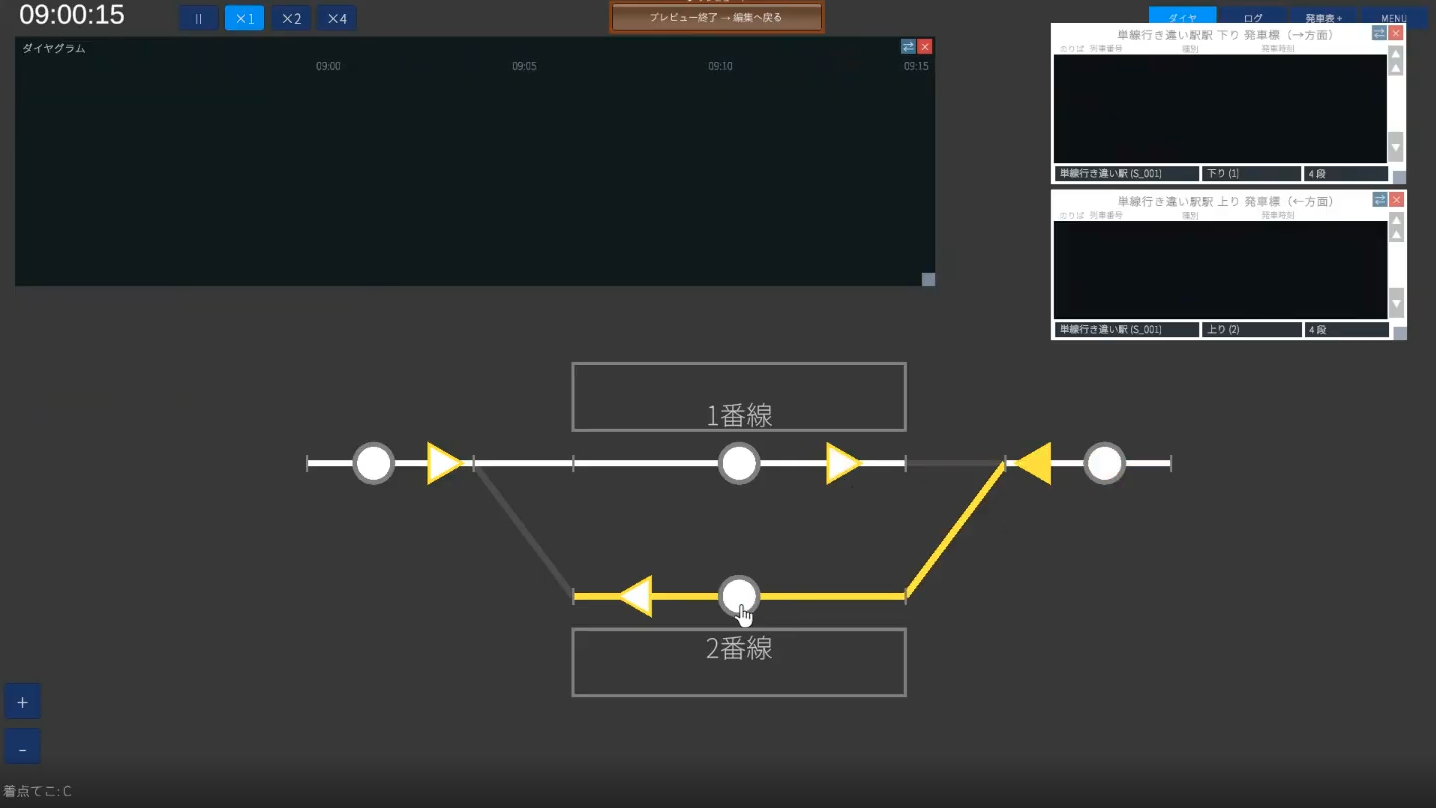Click the swap icon on 上り 発車標 panel
The width and height of the screenshot is (1436, 808).
click(x=1379, y=200)
